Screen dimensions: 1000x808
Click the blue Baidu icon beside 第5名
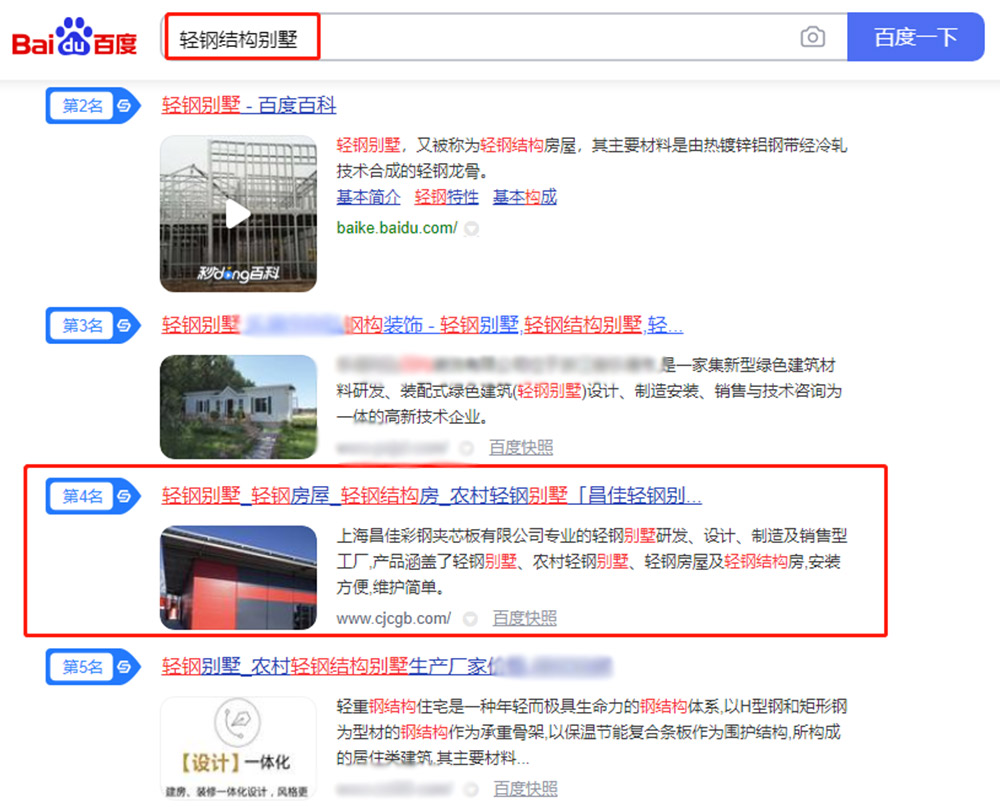click(x=123, y=666)
